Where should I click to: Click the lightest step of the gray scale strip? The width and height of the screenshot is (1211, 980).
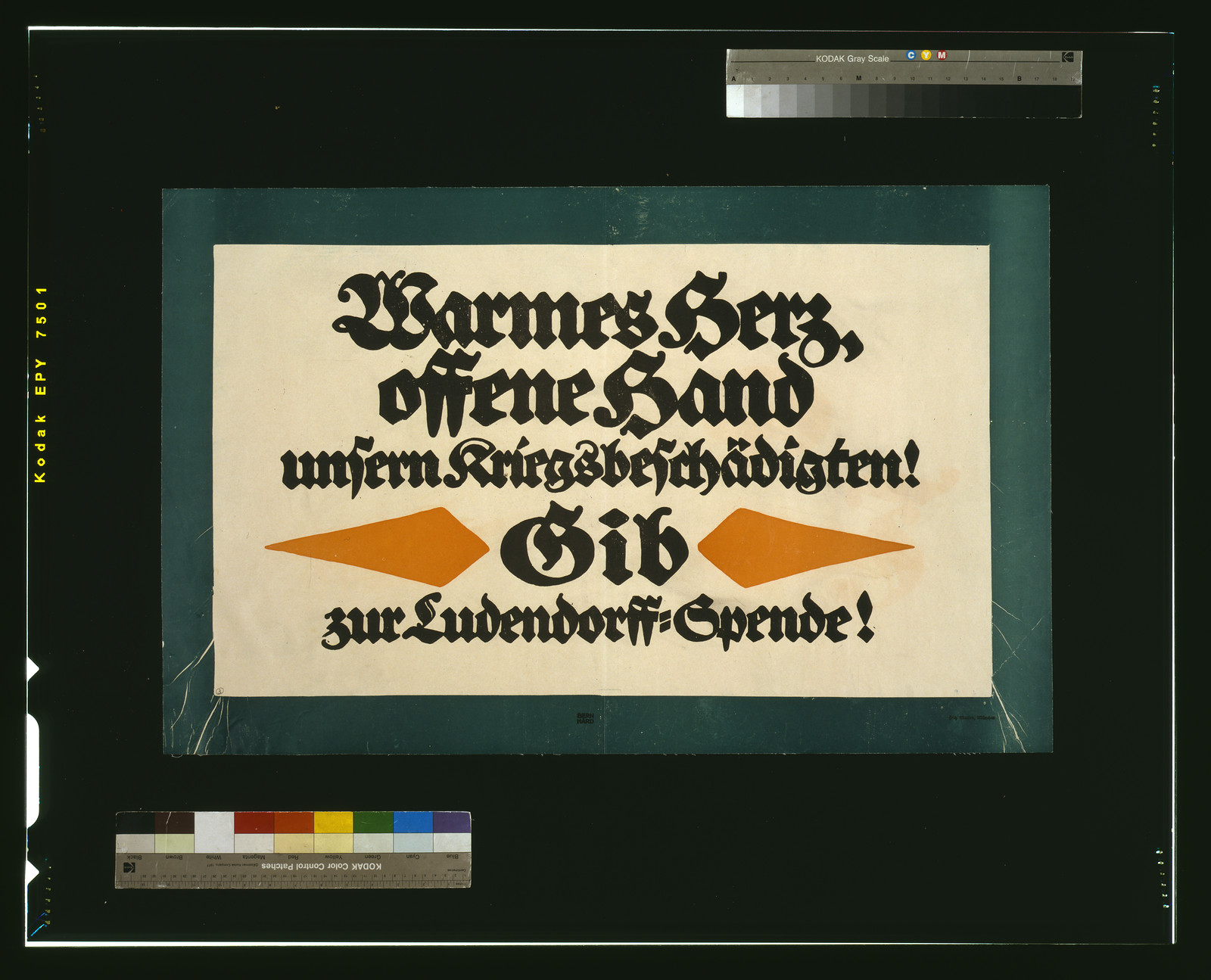(x=735, y=101)
